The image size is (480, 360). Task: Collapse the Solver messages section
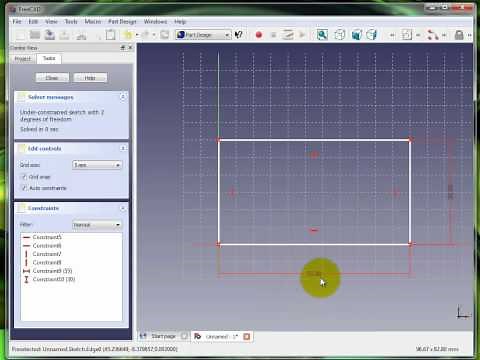(x=123, y=97)
